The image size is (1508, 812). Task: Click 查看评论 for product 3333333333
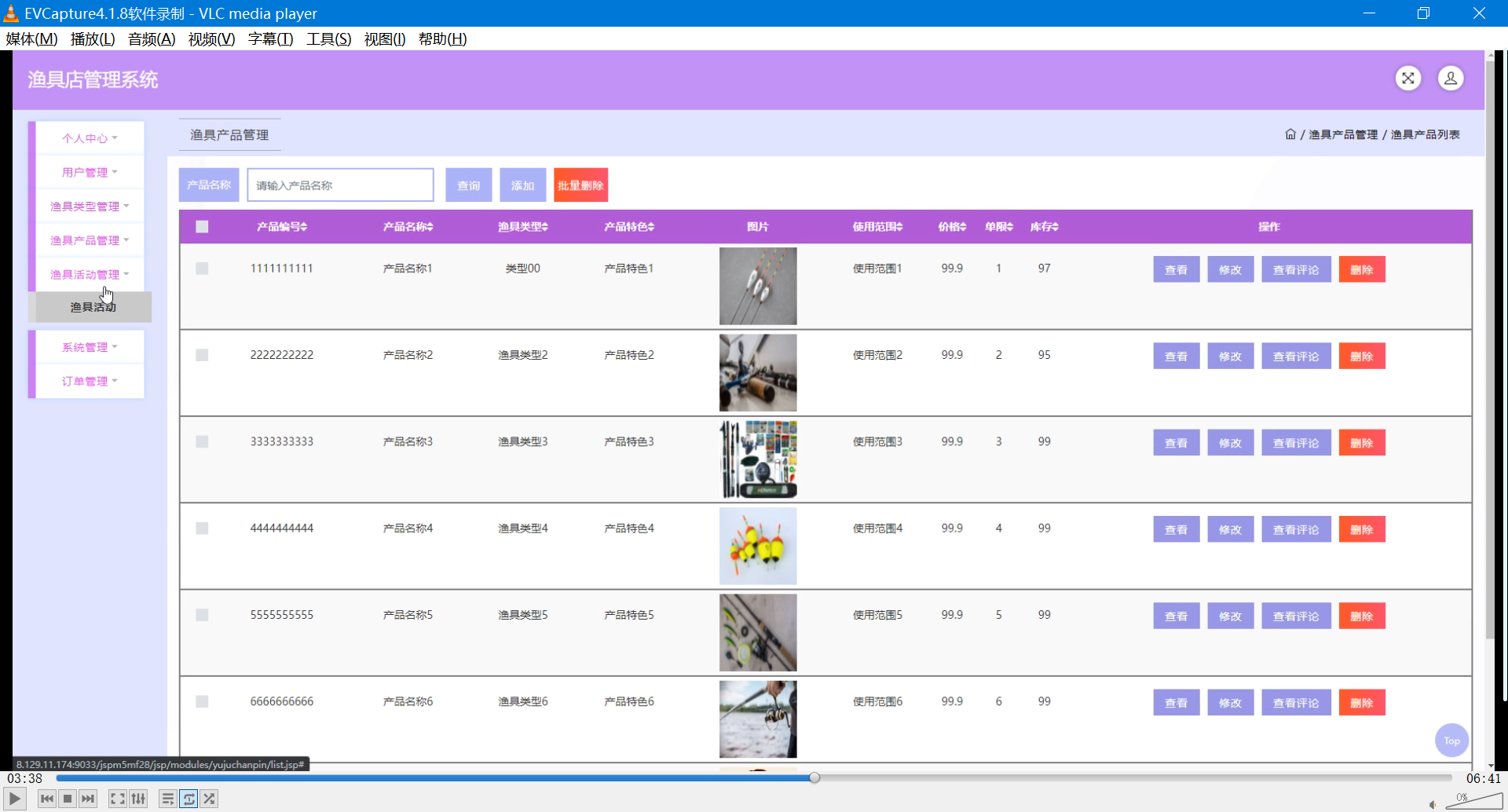pos(1297,443)
